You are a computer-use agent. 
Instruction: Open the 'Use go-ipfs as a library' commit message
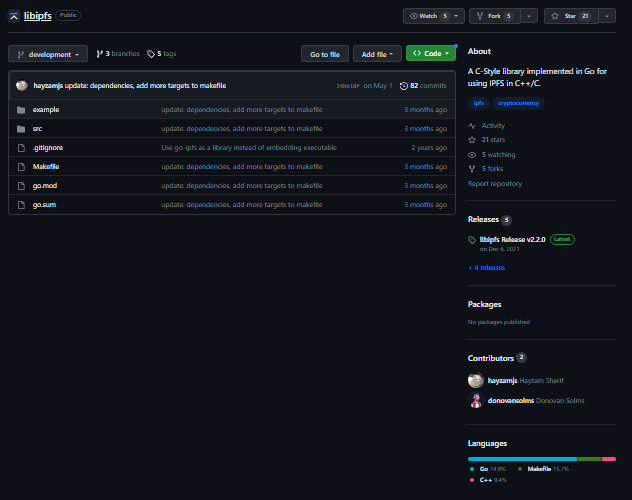pyautogui.click(x=249, y=147)
